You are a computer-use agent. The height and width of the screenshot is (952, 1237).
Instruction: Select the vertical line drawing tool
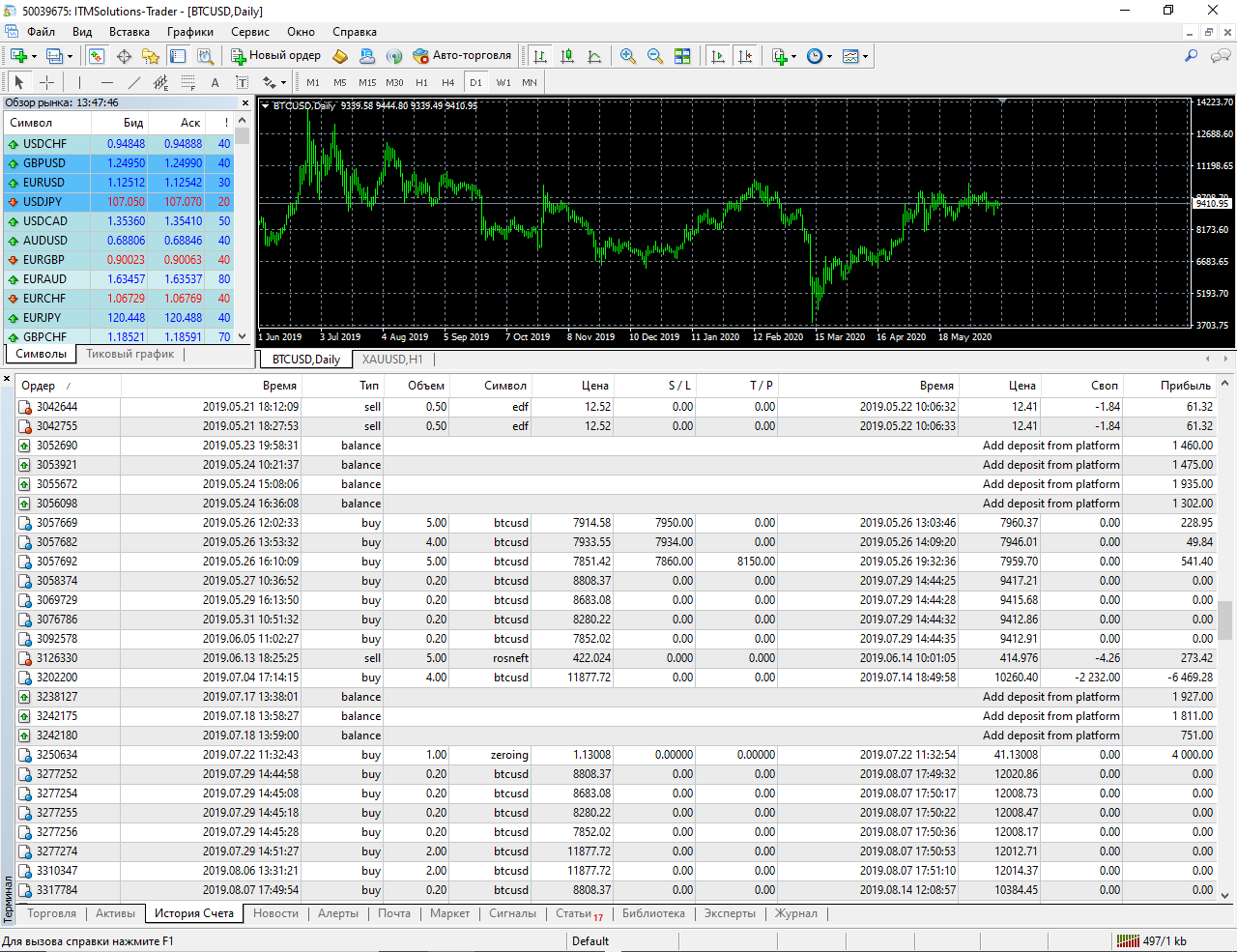79,82
